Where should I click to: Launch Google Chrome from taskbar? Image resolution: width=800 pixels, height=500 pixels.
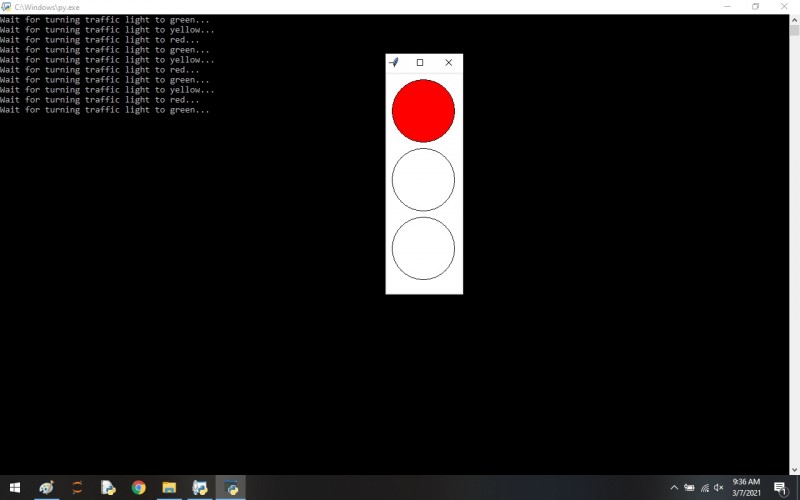pos(138,488)
